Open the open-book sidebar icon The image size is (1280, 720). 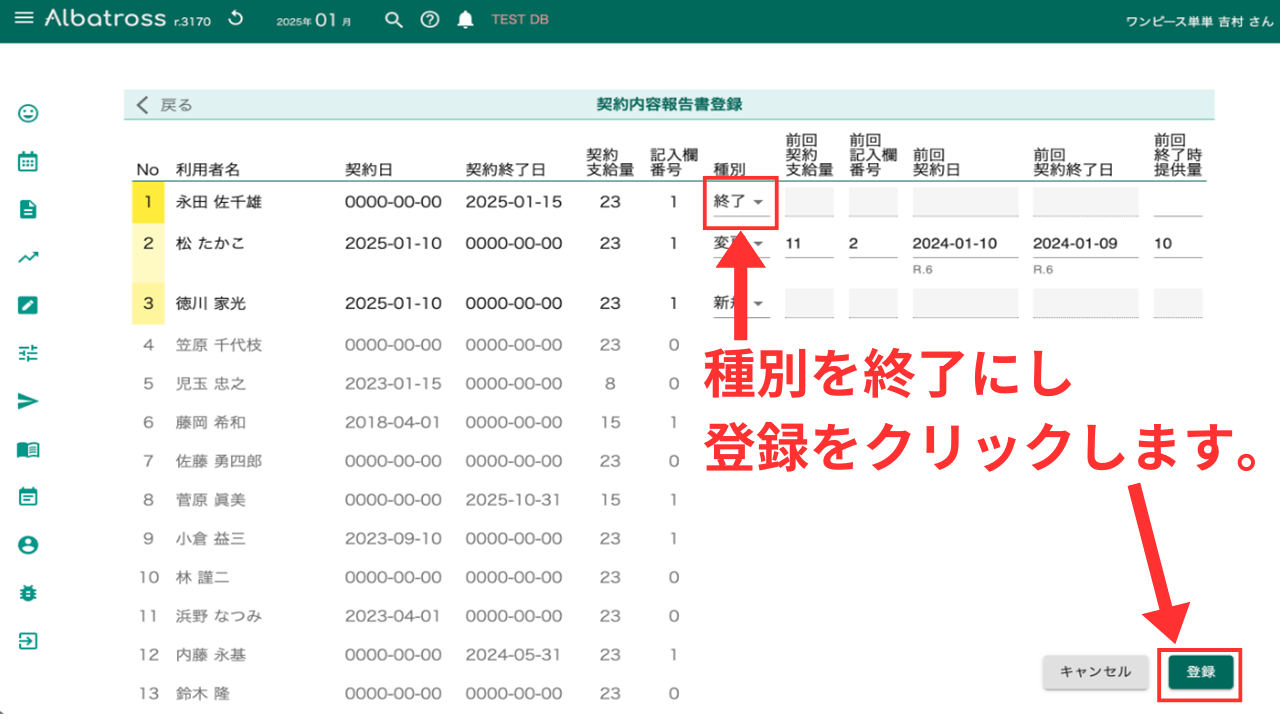point(28,449)
